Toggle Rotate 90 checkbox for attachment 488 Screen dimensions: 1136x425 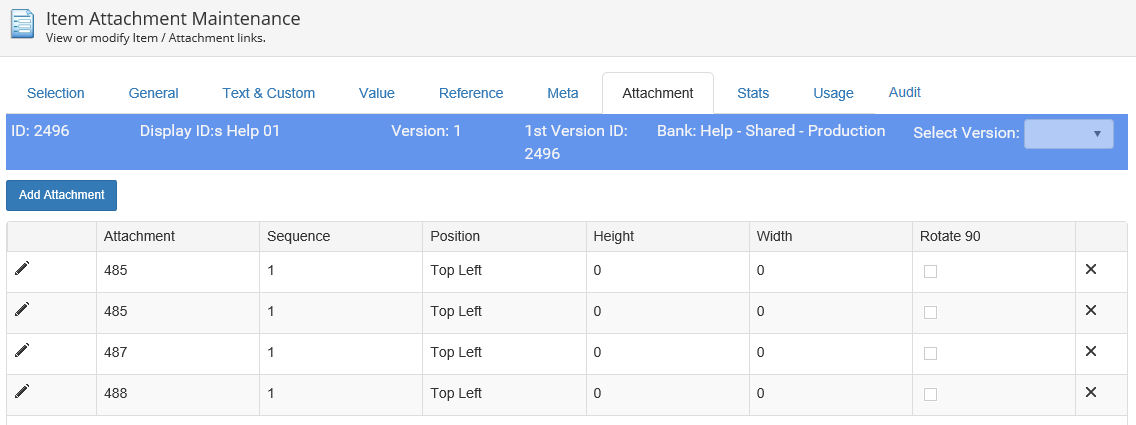(x=930, y=394)
